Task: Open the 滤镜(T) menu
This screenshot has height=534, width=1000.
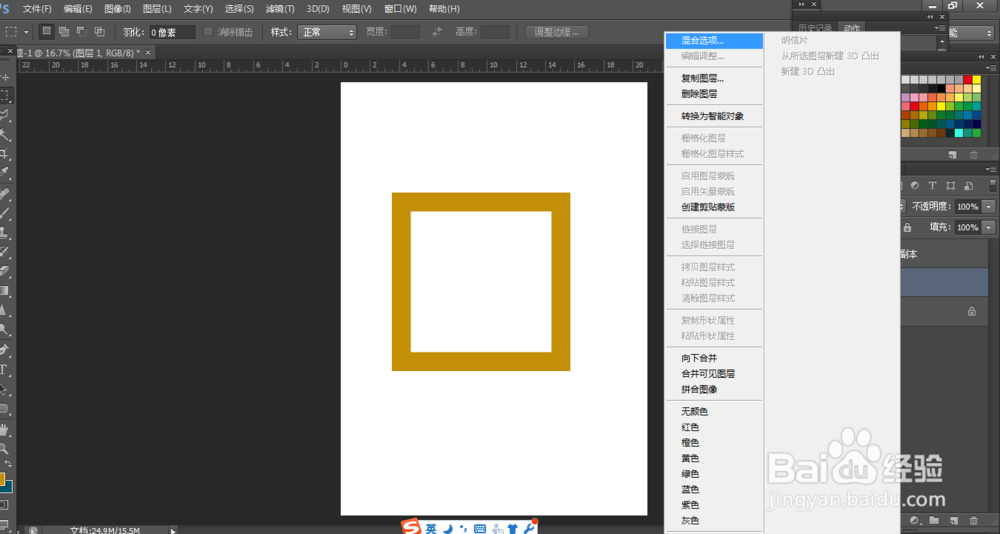Action: 281,9
